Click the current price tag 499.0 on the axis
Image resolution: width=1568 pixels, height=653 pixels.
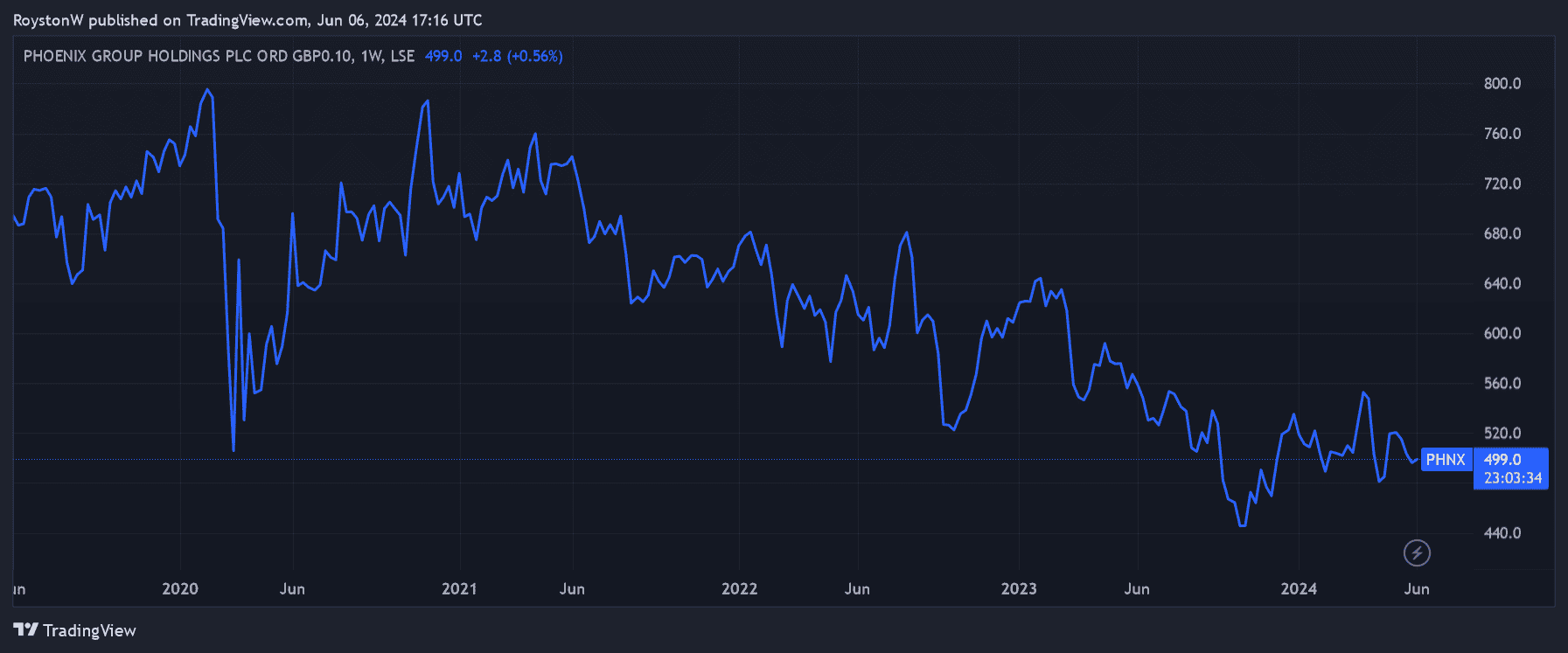tap(1502, 460)
